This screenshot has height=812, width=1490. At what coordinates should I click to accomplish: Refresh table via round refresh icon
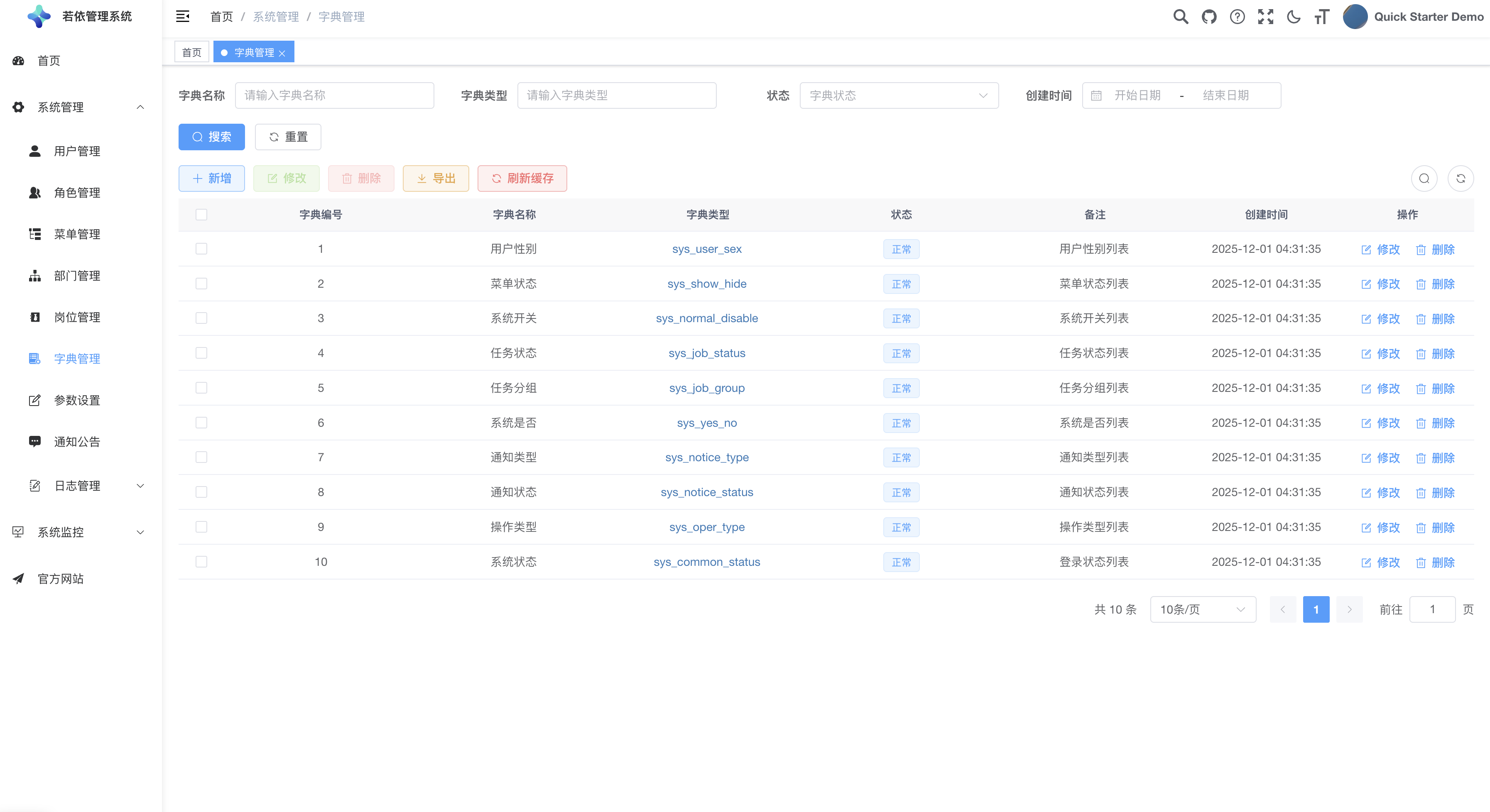point(1461,179)
